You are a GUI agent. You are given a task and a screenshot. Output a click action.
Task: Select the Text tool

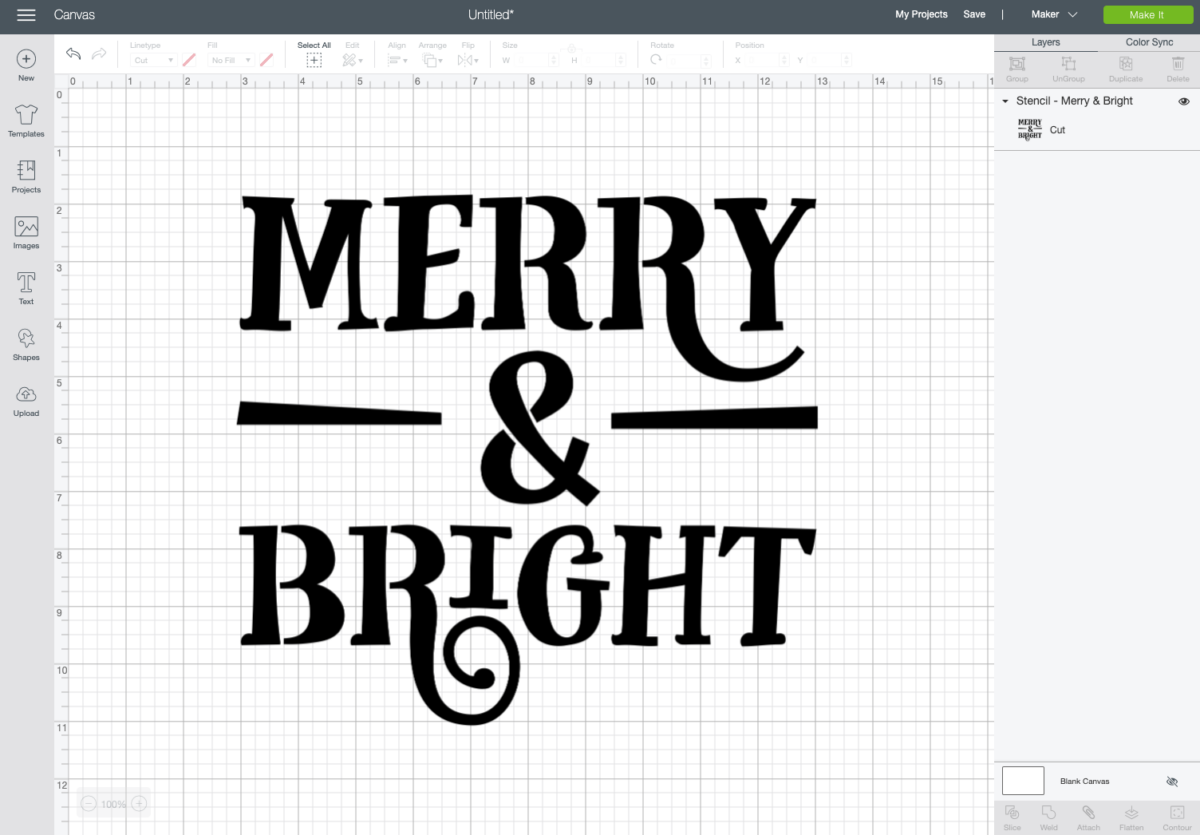pyautogui.click(x=26, y=289)
